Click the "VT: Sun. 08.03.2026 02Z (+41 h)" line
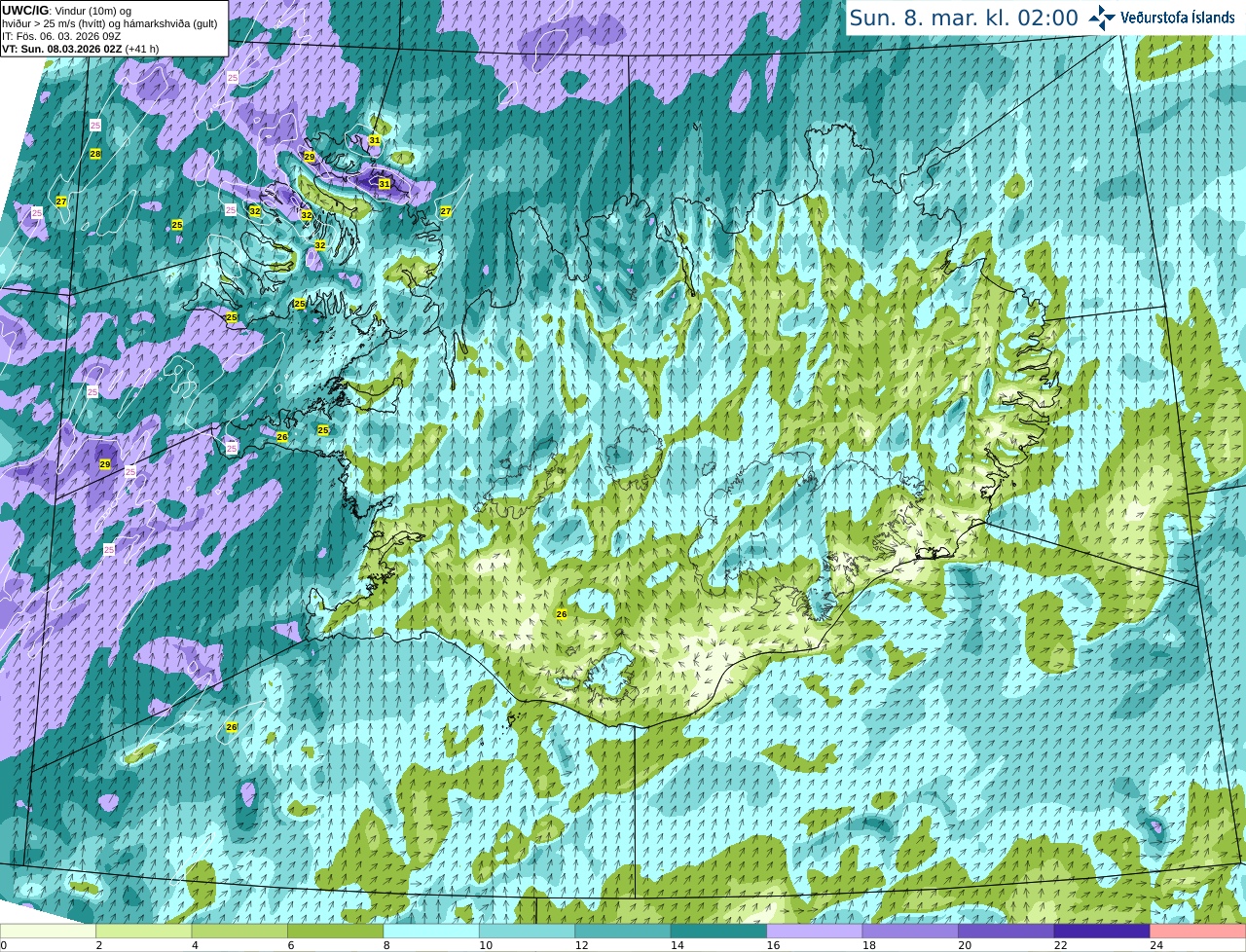 point(81,49)
